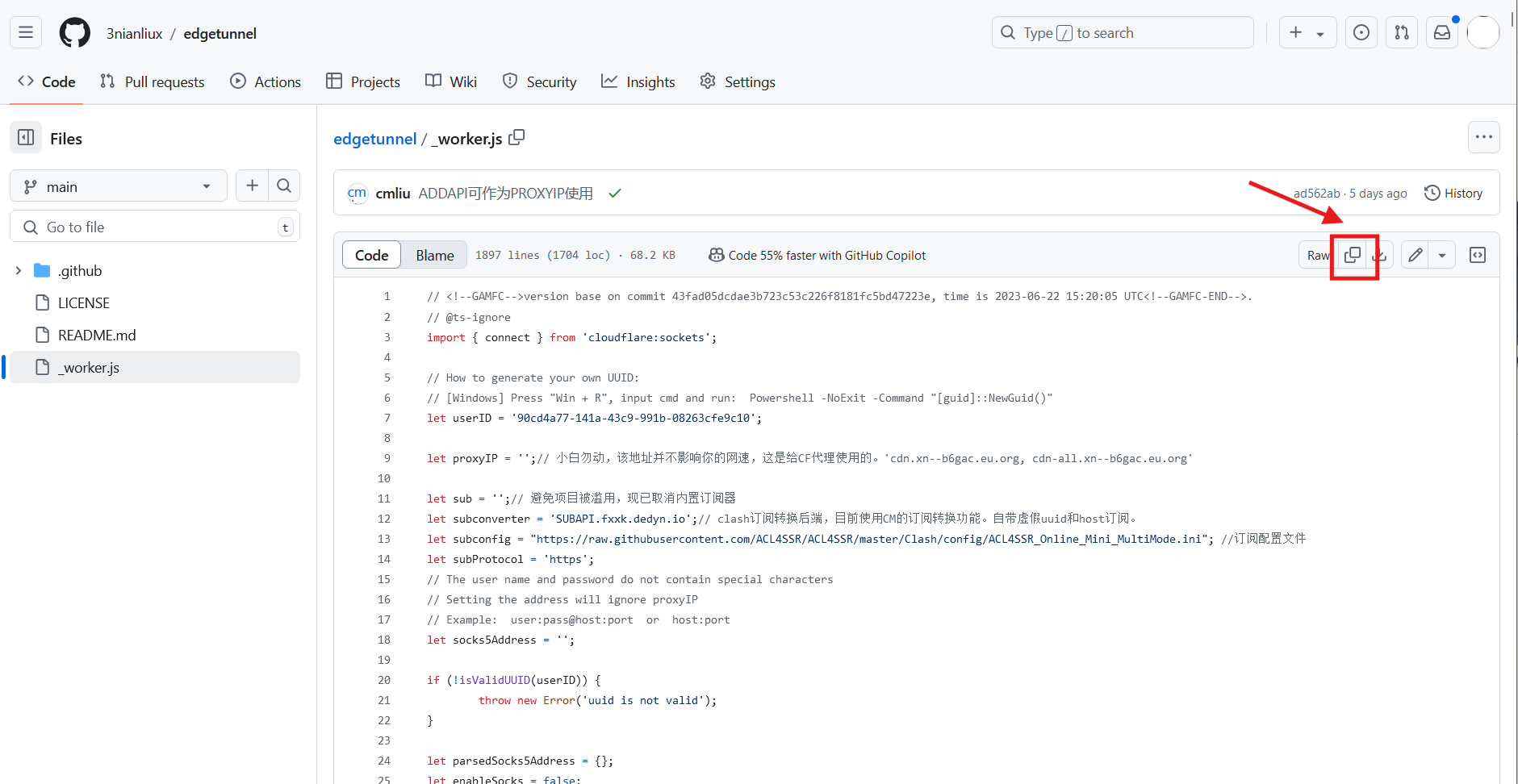Open the Pull requests icon in top header
This screenshot has height=784, width=1518.
click(1402, 32)
